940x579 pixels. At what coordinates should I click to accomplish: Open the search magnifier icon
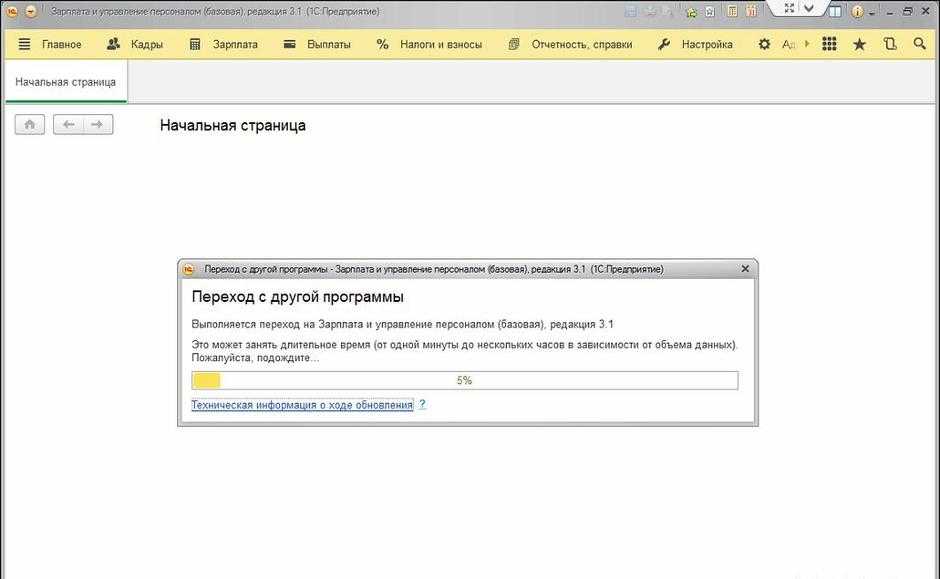920,44
